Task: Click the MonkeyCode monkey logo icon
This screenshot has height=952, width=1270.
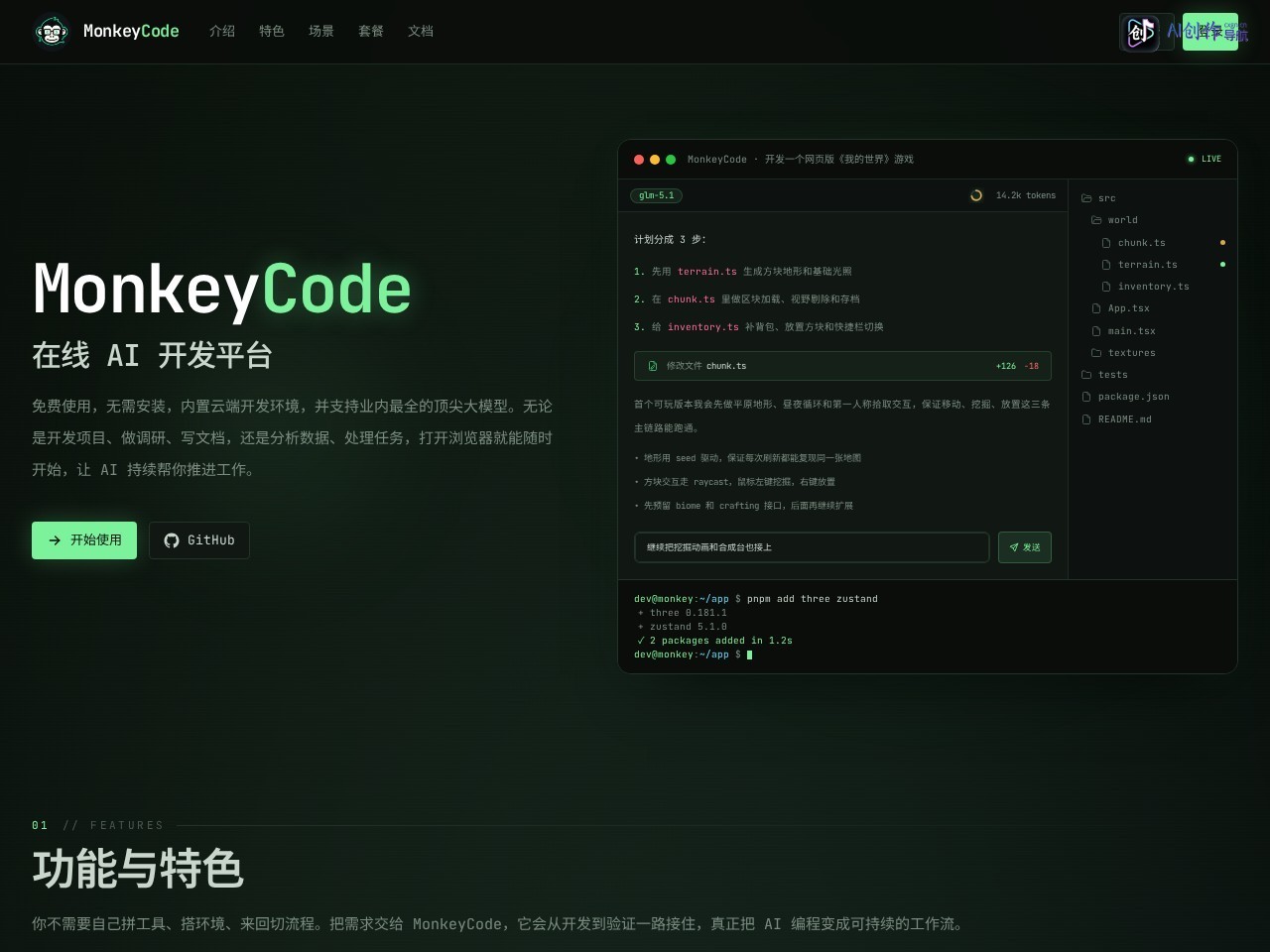Action: click(52, 32)
